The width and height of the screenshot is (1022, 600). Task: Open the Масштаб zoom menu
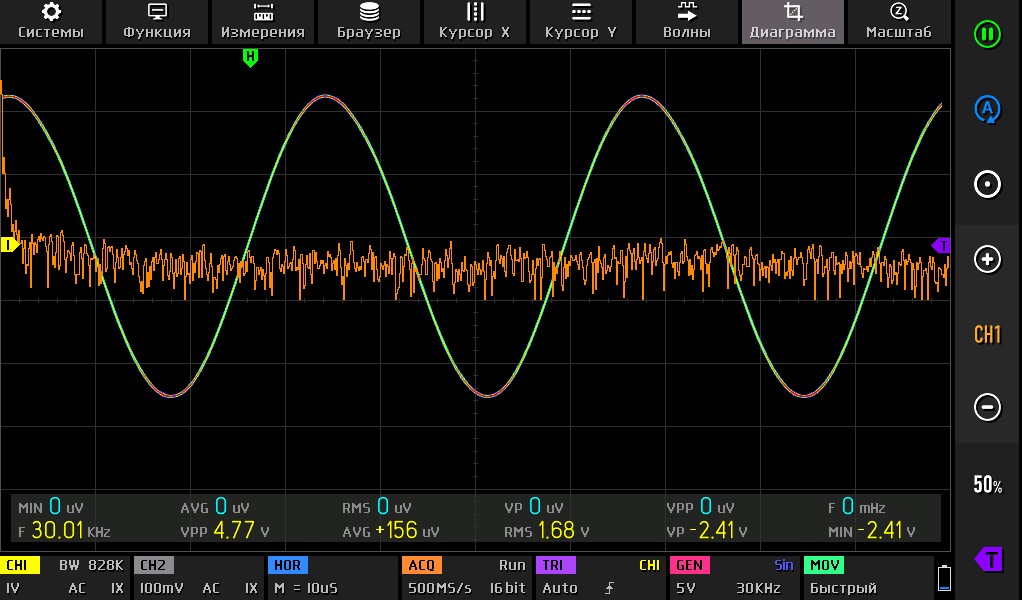click(x=899, y=21)
